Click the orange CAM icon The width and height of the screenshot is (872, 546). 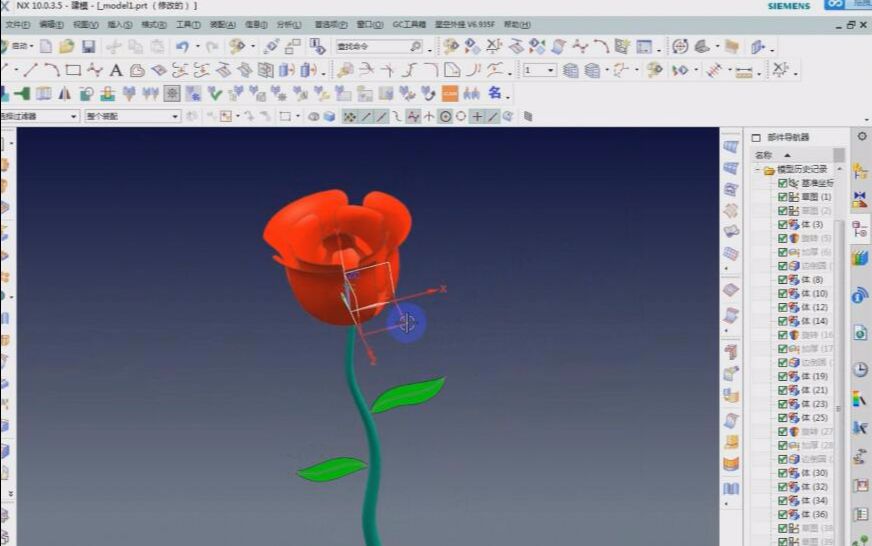pos(450,93)
